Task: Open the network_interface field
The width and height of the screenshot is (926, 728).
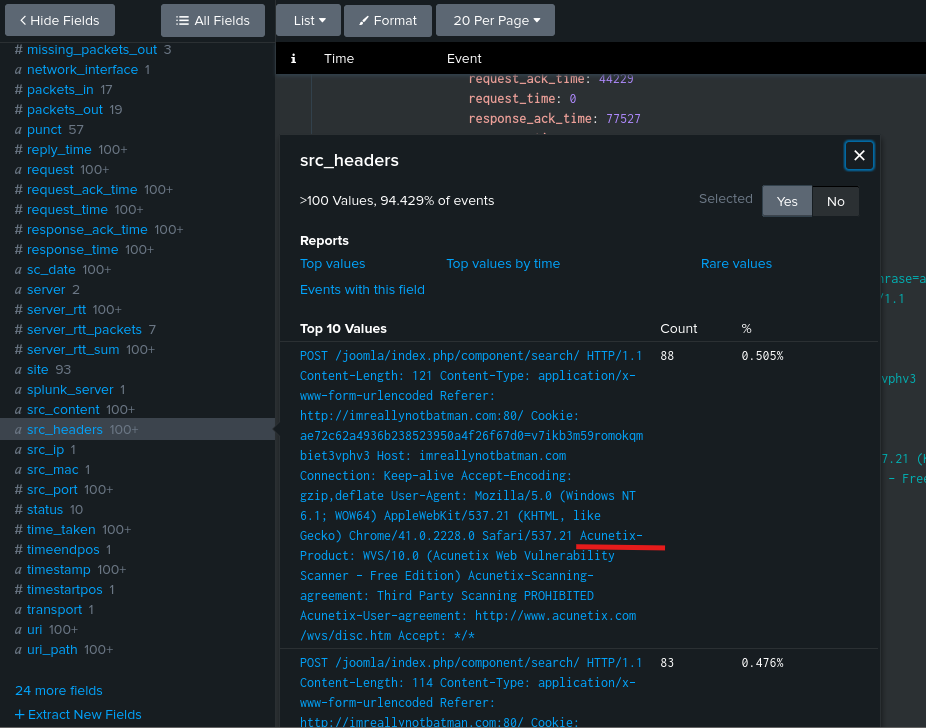Action: point(82,70)
